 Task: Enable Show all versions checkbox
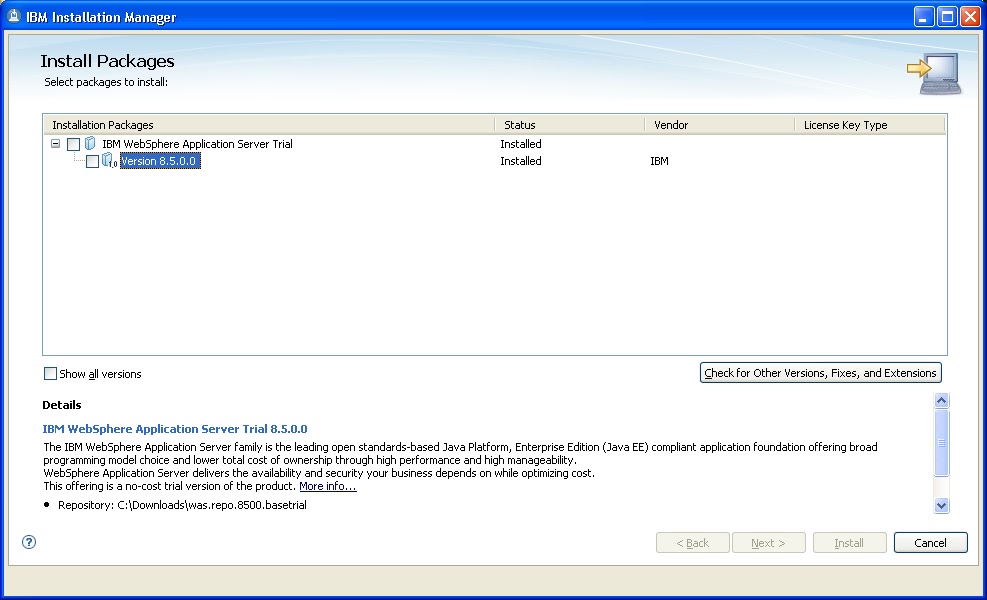pyautogui.click(x=50, y=373)
